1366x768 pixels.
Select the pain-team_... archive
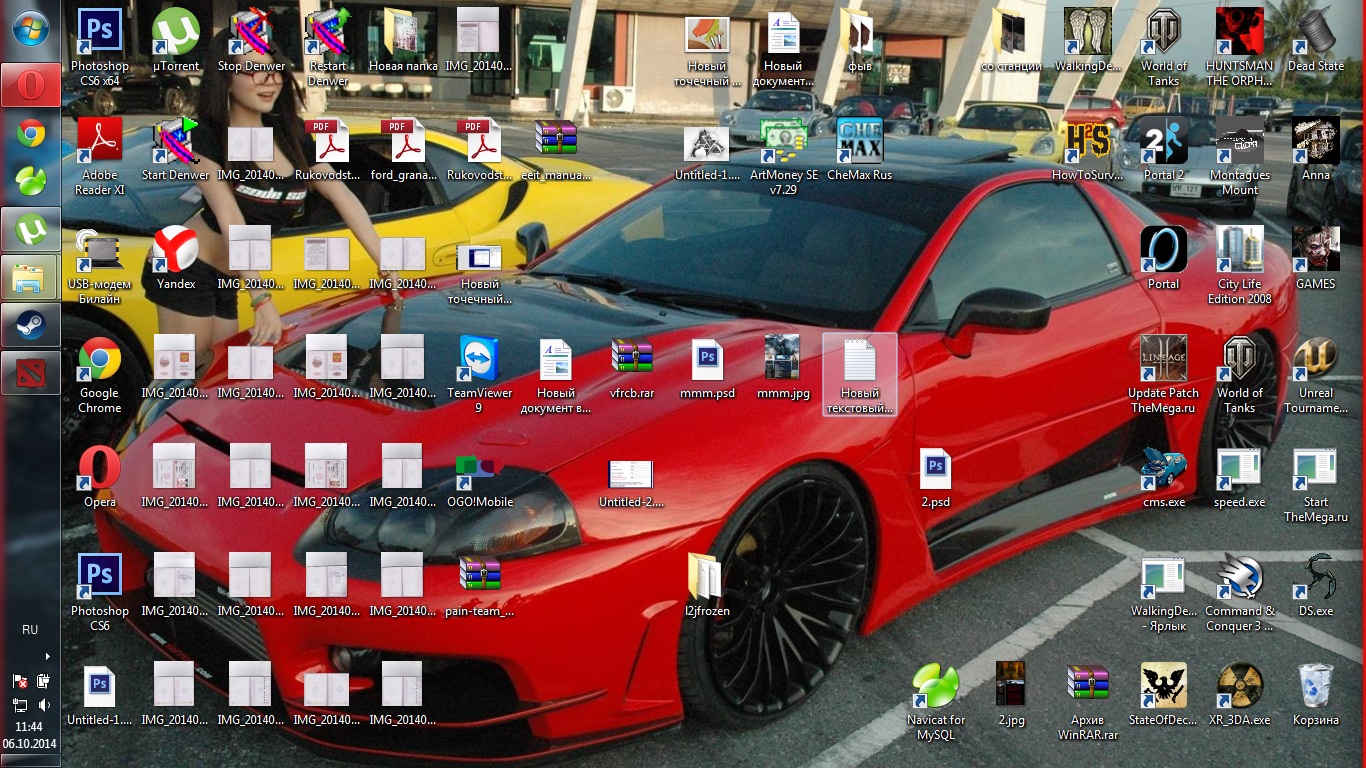pos(479,585)
